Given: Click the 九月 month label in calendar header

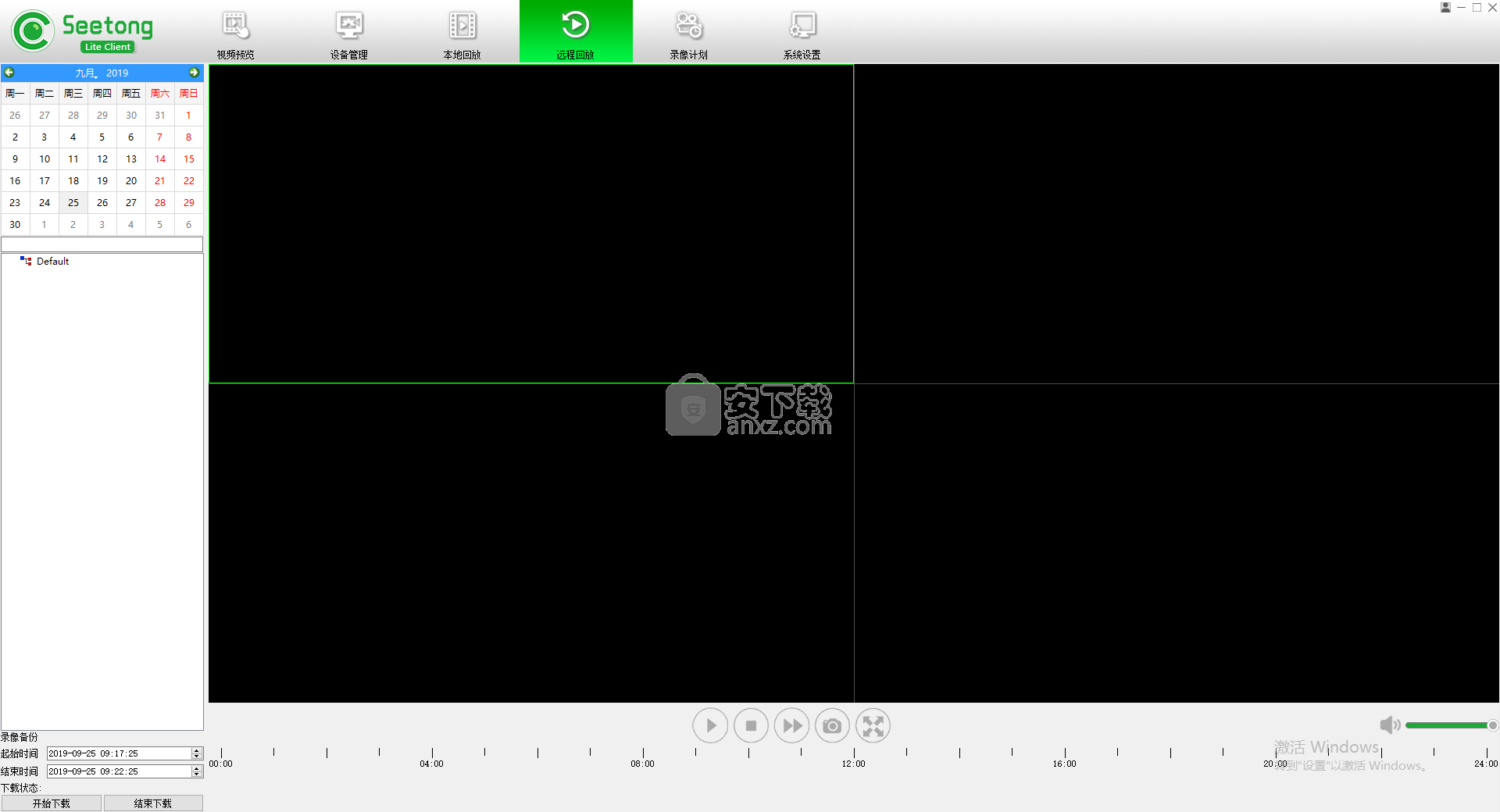Looking at the screenshot, I should pos(85,73).
